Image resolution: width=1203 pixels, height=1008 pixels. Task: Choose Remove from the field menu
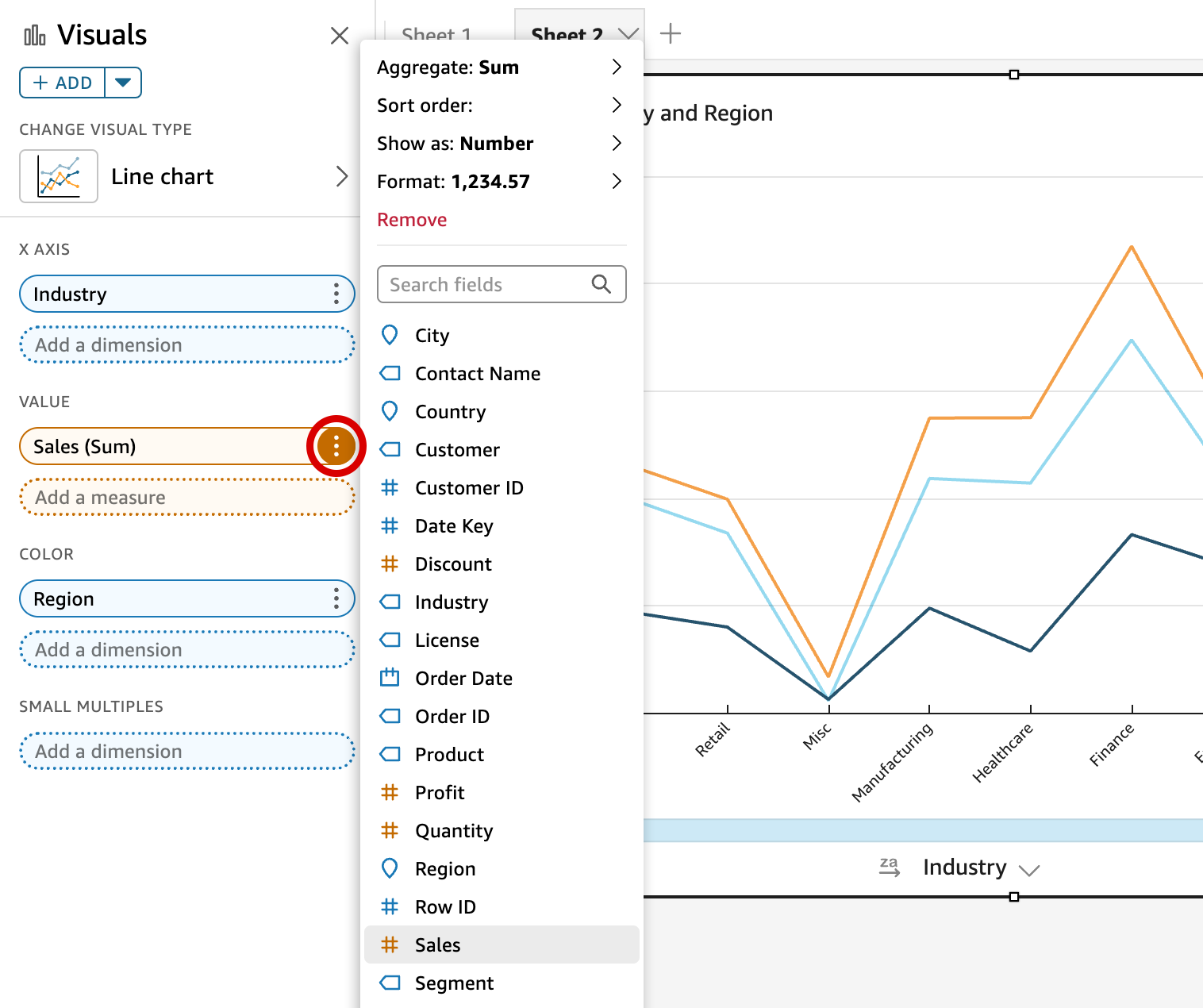click(x=412, y=220)
